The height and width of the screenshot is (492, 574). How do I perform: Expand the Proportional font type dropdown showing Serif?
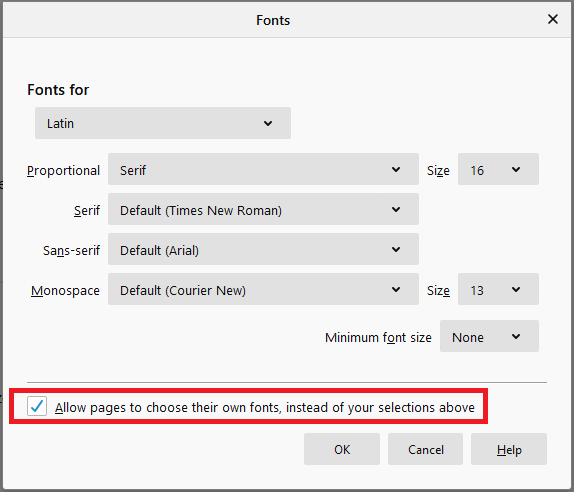coord(263,169)
